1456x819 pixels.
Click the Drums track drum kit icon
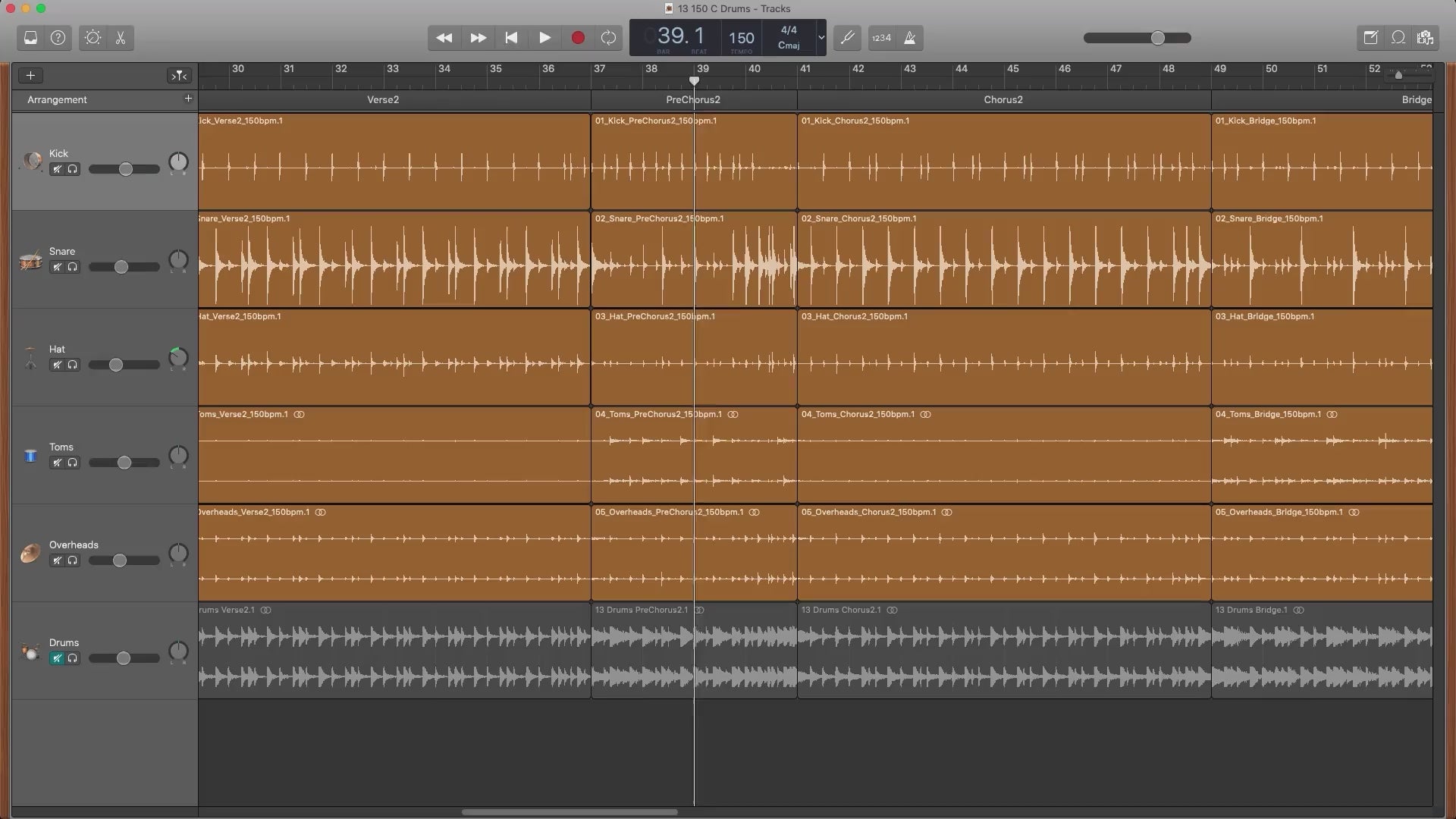coord(30,651)
